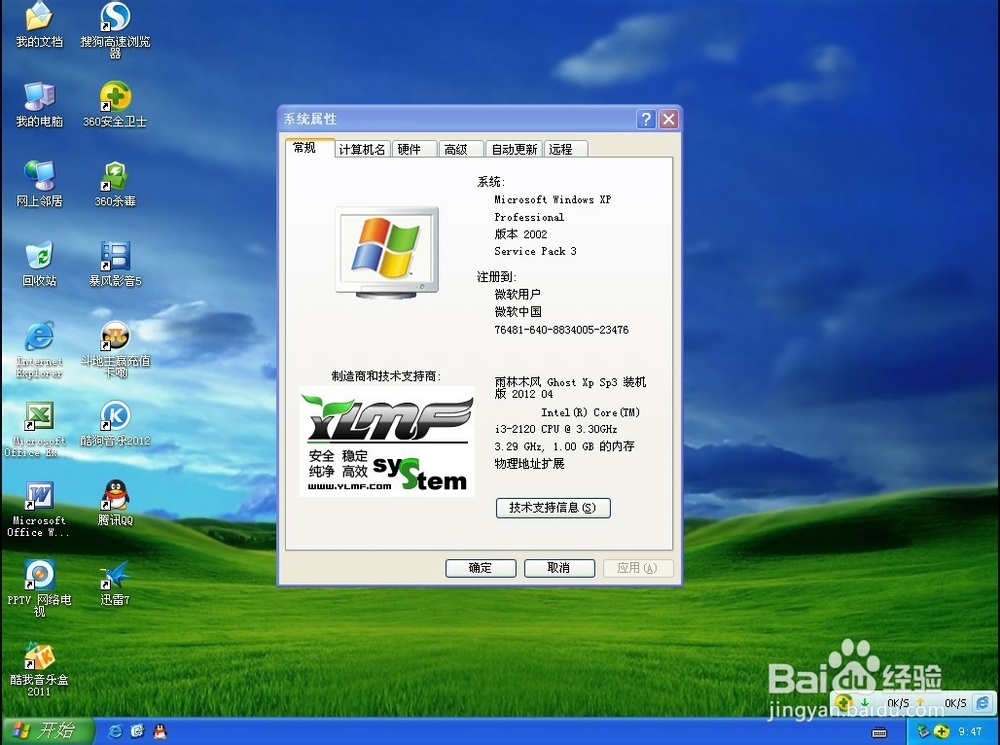The width and height of the screenshot is (1000, 745).
Task: Select the Internet Explorer desktop icon
Action: click(39, 350)
